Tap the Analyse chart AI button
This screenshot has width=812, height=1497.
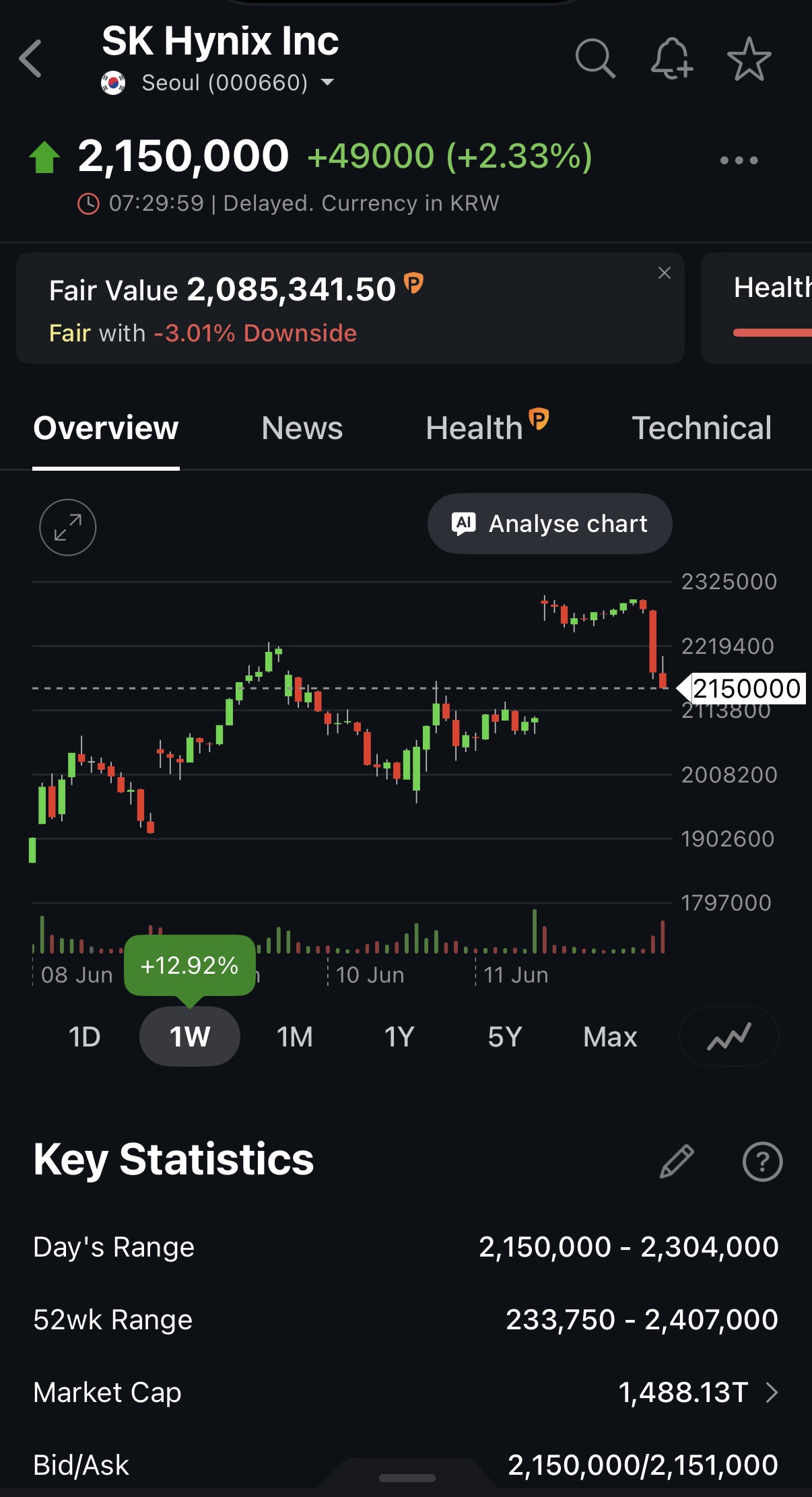point(549,524)
